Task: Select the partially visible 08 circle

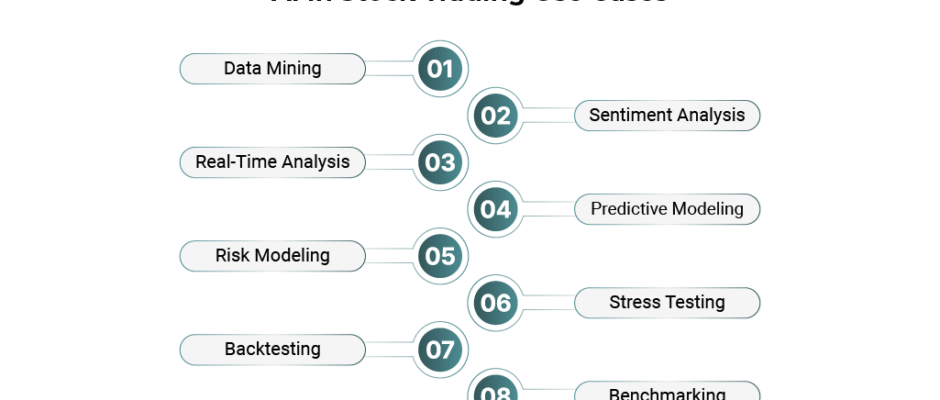Action: 495,384
